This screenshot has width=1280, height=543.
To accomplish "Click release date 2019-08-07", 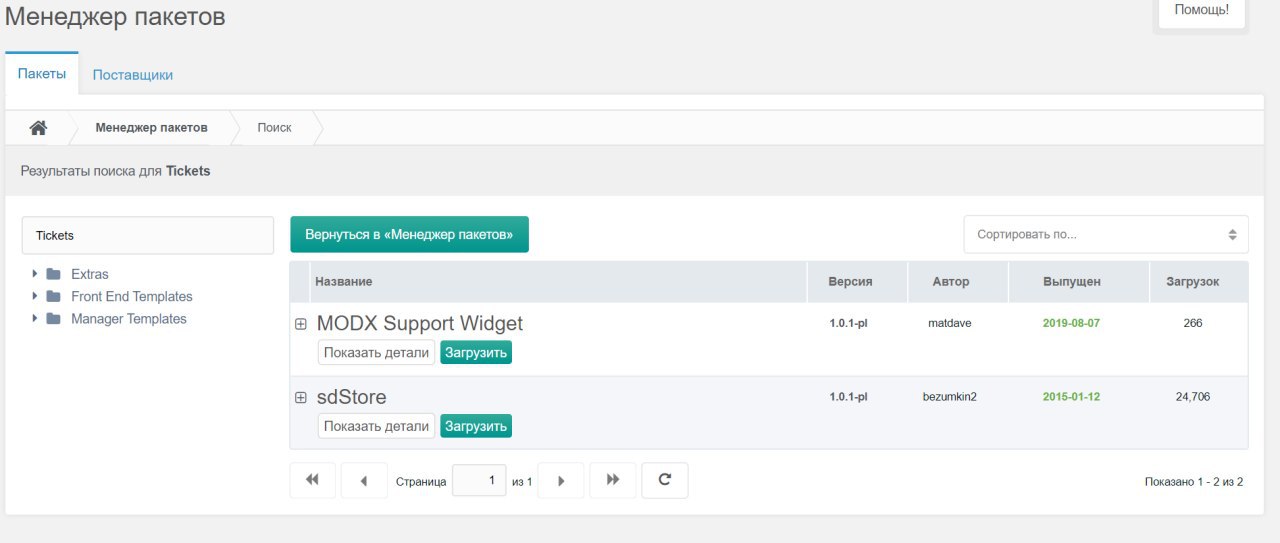I will click(x=1071, y=323).
